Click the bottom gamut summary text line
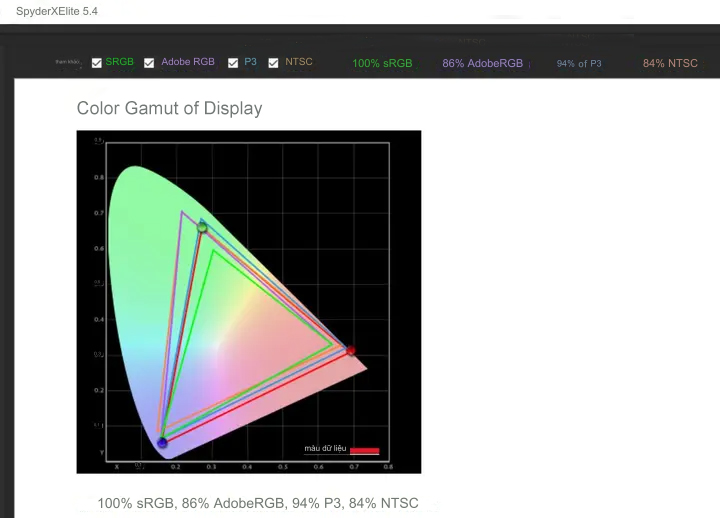The width and height of the screenshot is (720, 518). [x=258, y=503]
